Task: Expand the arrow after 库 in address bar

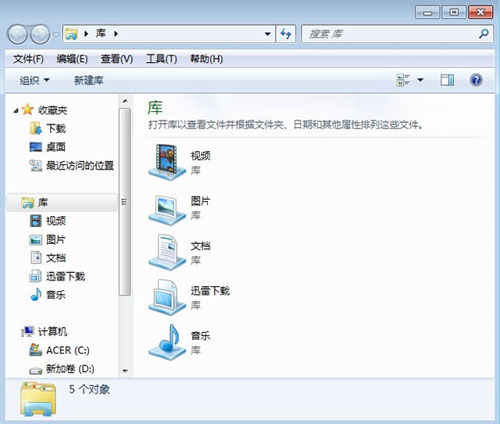Action: click(x=115, y=34)
